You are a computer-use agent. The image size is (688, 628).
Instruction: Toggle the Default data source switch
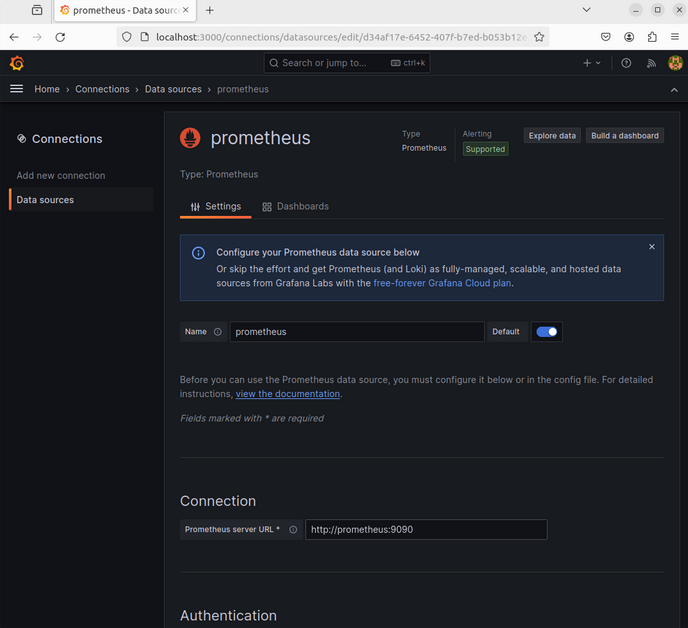coord(547,332)
